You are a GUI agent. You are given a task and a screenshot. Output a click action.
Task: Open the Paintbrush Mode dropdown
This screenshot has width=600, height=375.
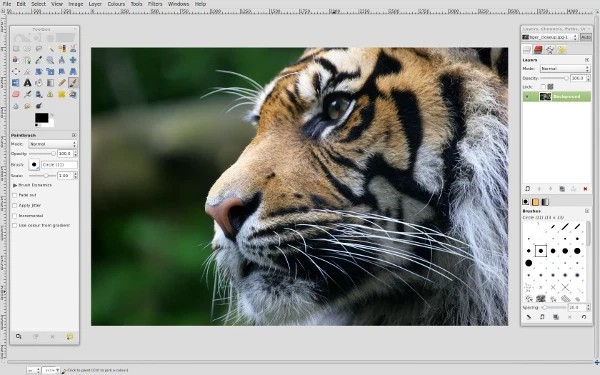tap(53, 144)
